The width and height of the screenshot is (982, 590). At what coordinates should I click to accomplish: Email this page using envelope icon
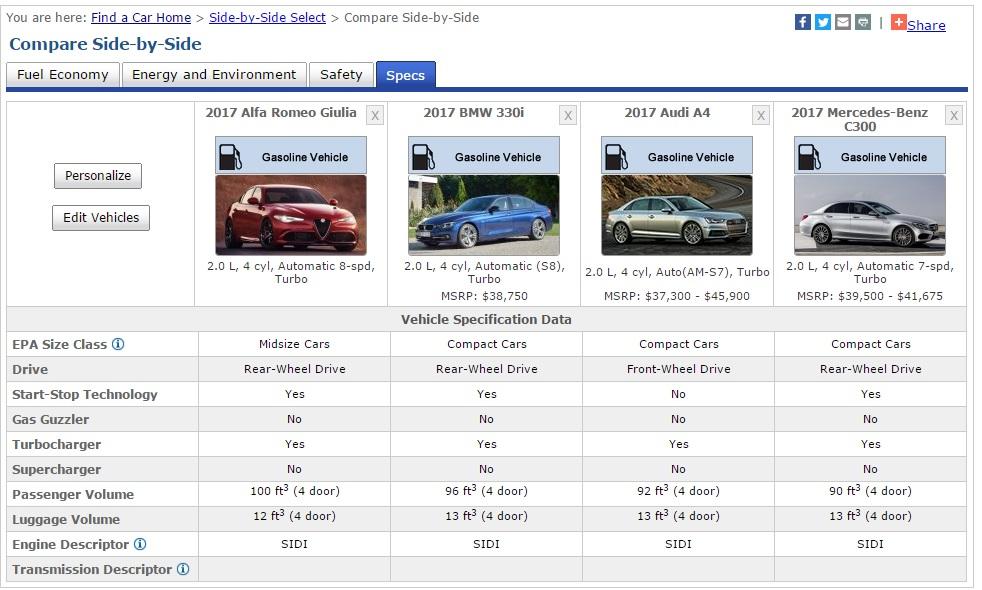pyautogui.click(x=842, y=23)
